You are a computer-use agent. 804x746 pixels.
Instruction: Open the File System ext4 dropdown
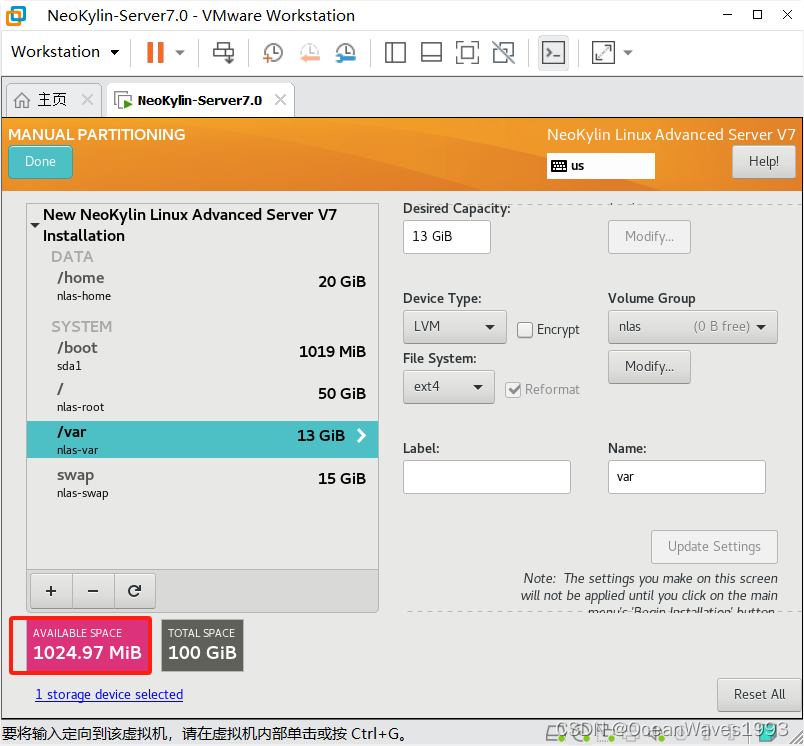[x=449, y=387]
